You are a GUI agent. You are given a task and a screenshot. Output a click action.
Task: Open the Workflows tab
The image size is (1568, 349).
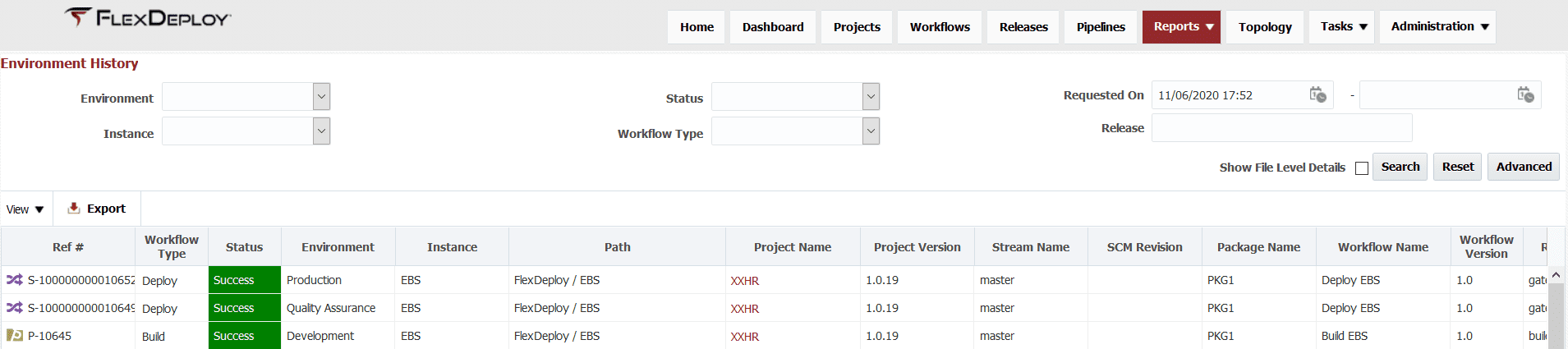coord(940,27)
